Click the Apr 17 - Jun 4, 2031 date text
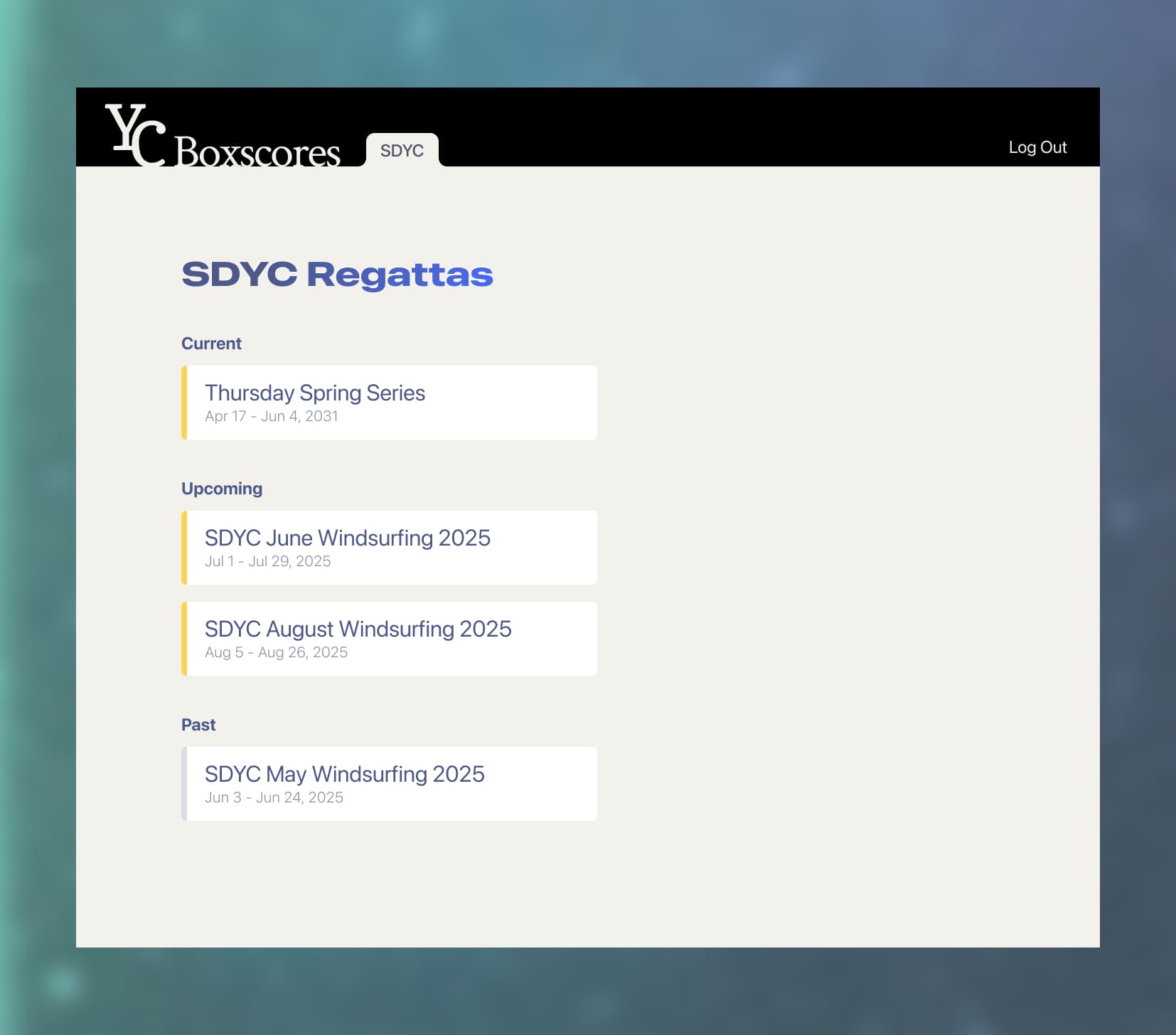The width and height of the screenshot is (1176, 1035). click(271, 416)
